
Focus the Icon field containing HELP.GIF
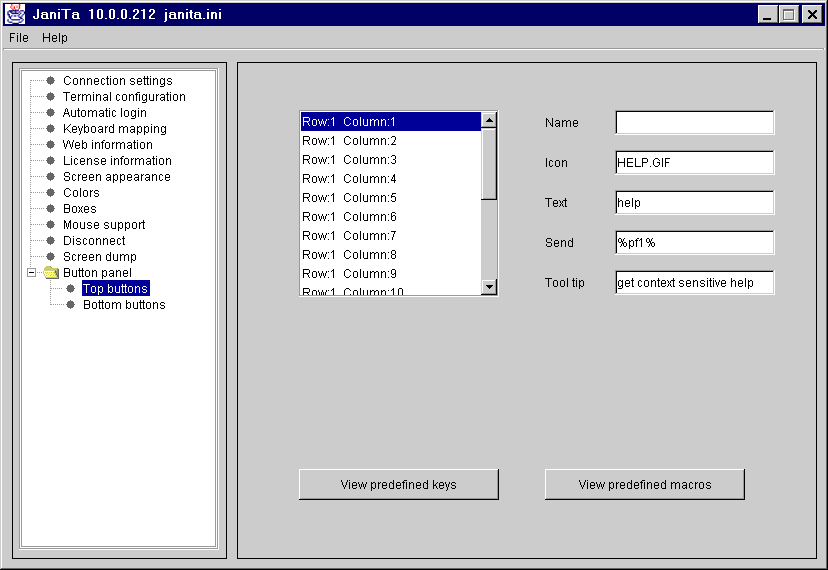pos(694,162)
